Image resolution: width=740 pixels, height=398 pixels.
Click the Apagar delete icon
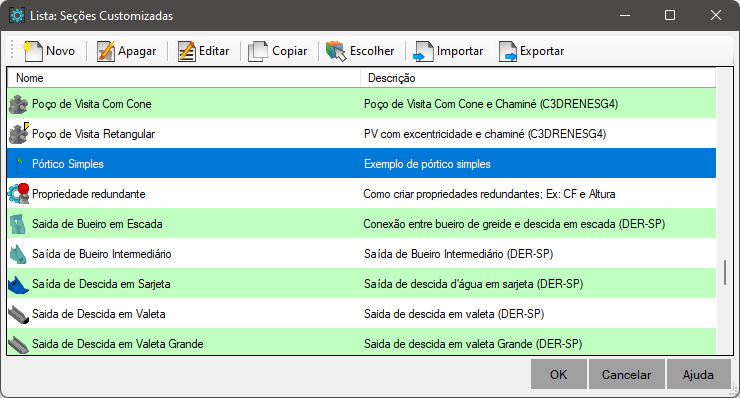(106, 51)
